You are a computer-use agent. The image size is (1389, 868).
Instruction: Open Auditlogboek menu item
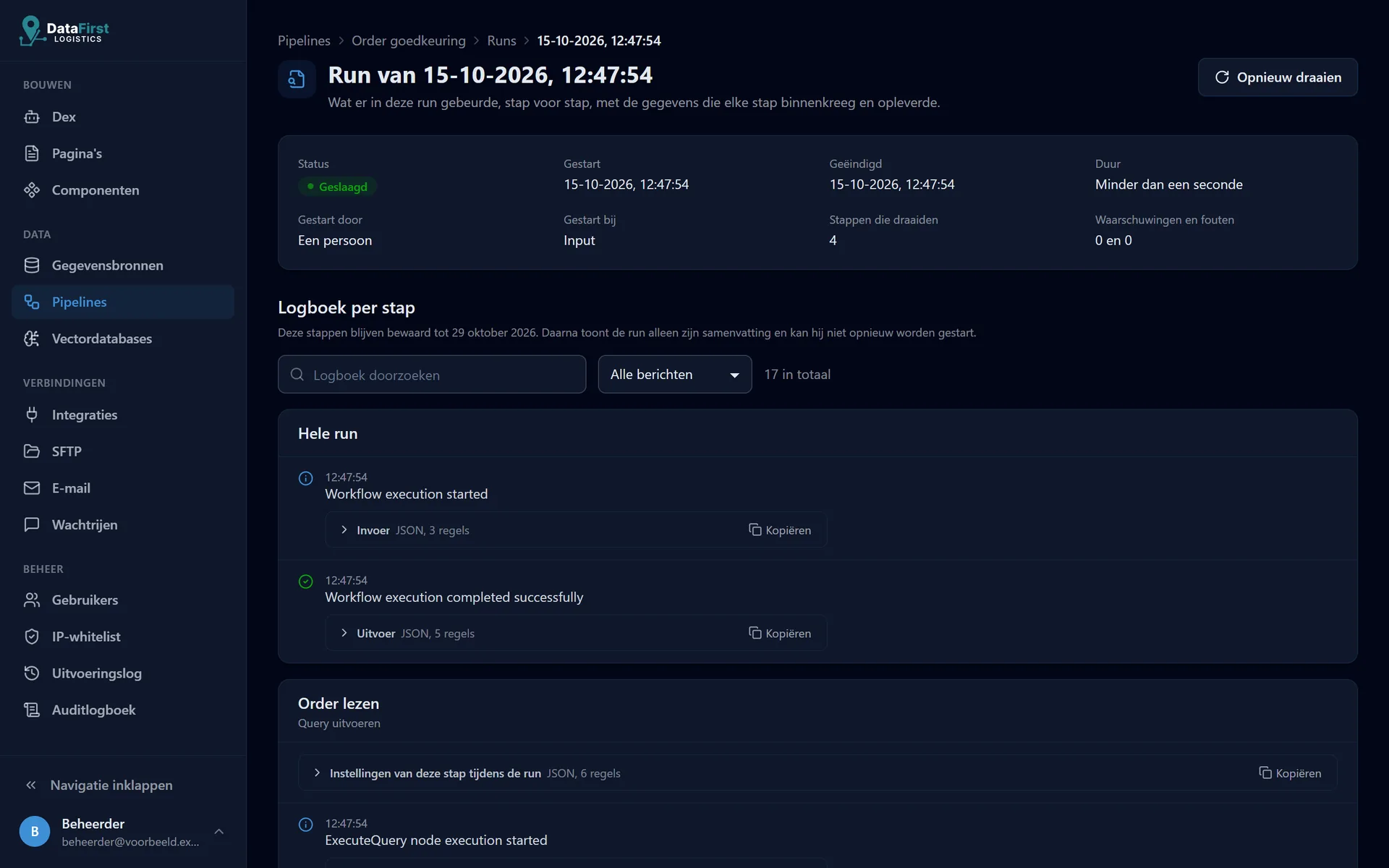(x=123, y=710)
